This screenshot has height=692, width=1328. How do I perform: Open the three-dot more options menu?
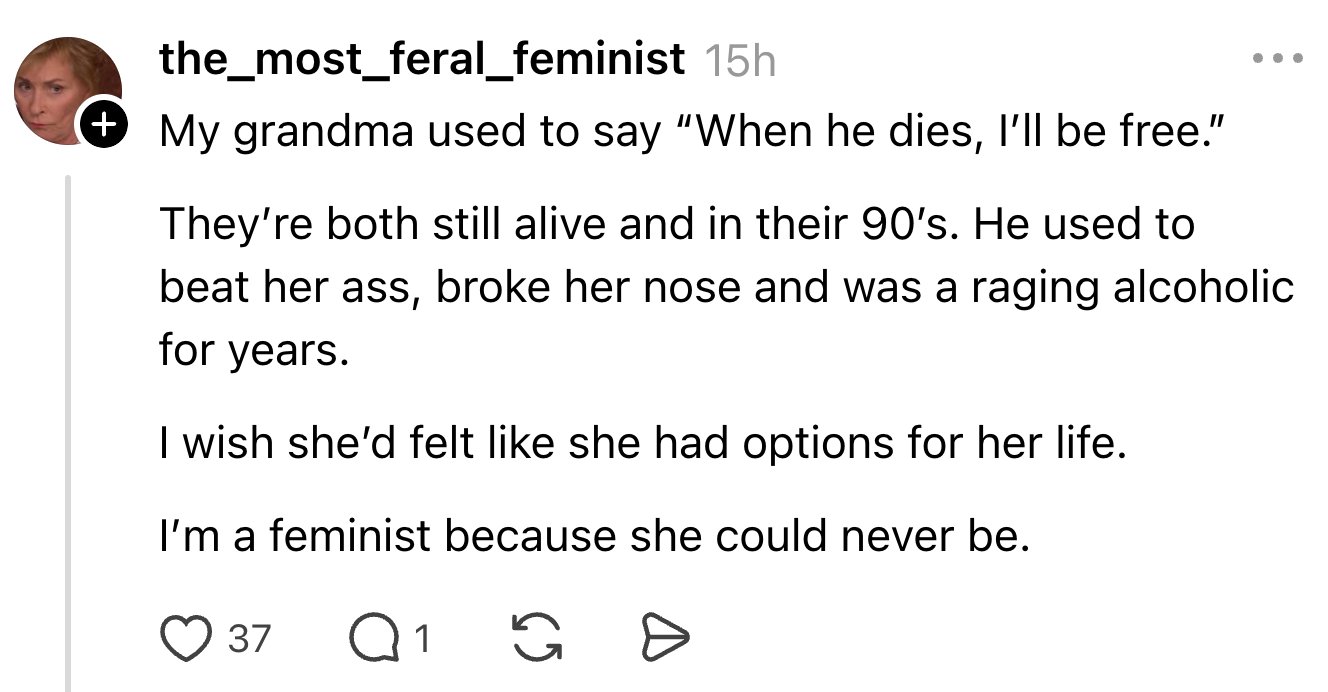coord(1277,60)
